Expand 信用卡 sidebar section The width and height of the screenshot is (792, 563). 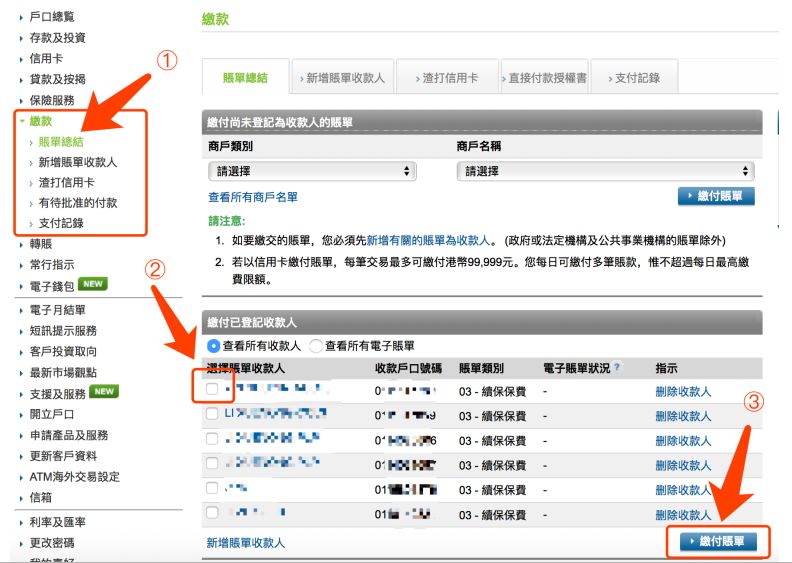pyautogui.click(x=46, y=58)
